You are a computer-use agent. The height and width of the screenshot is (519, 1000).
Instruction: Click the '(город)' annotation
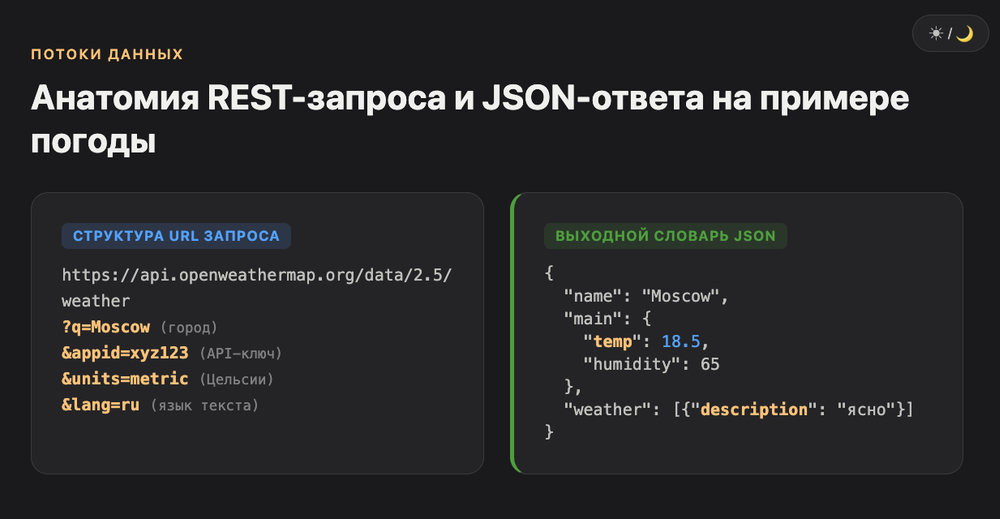[x=189, y=328]
